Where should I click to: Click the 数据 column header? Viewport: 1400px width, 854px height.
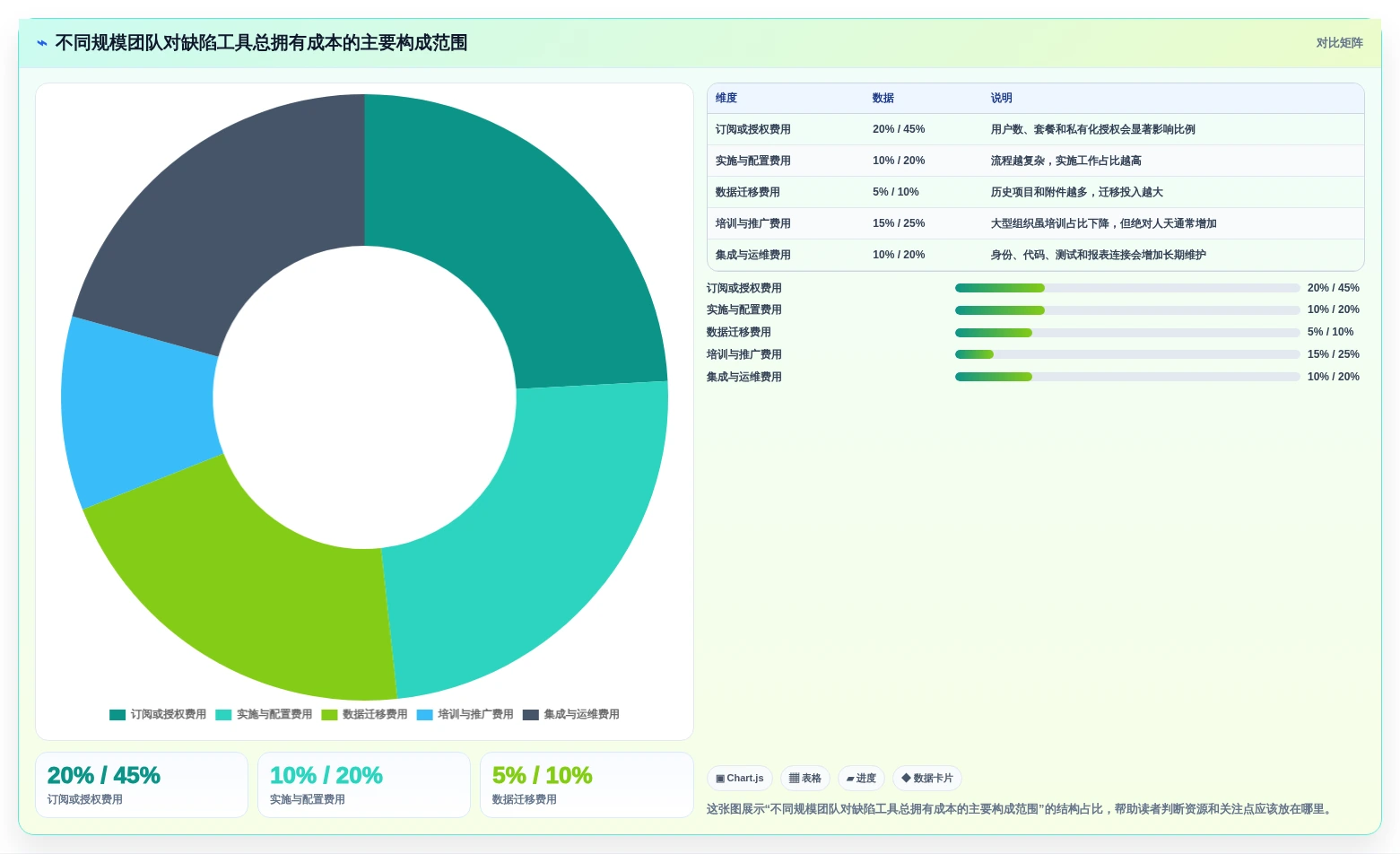pos(883,99)
